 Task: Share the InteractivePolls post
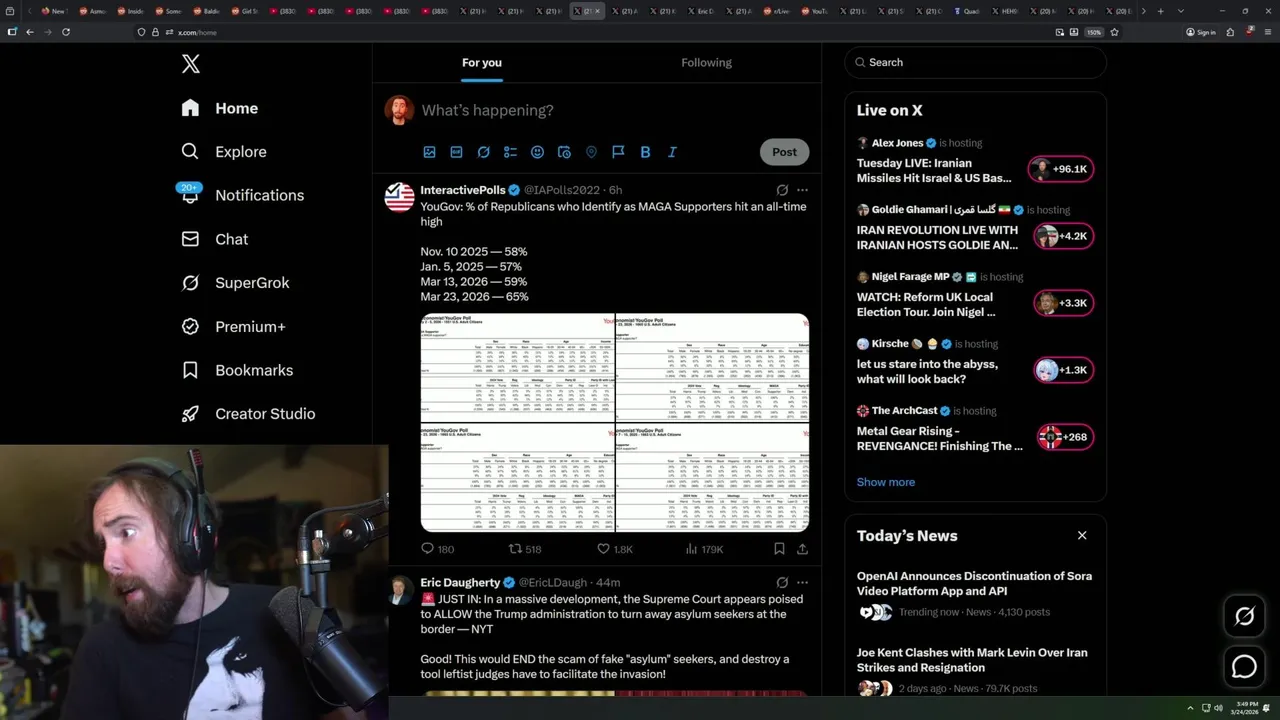[x=802, y=549]
